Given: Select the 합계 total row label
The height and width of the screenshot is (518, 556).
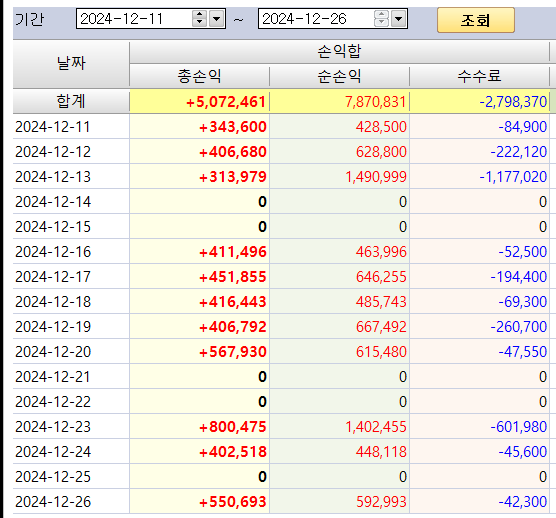Looking at the screenshot, I should [x=71, y=101].
